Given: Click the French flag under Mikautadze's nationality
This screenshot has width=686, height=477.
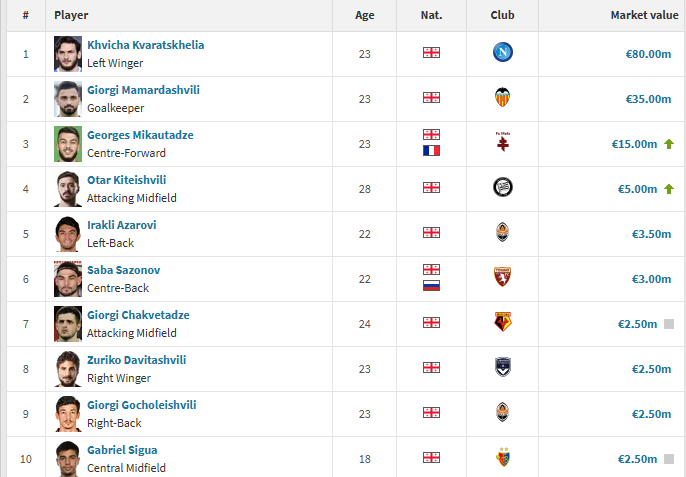Looking at the screenshot, I should (x=431, y=151).
